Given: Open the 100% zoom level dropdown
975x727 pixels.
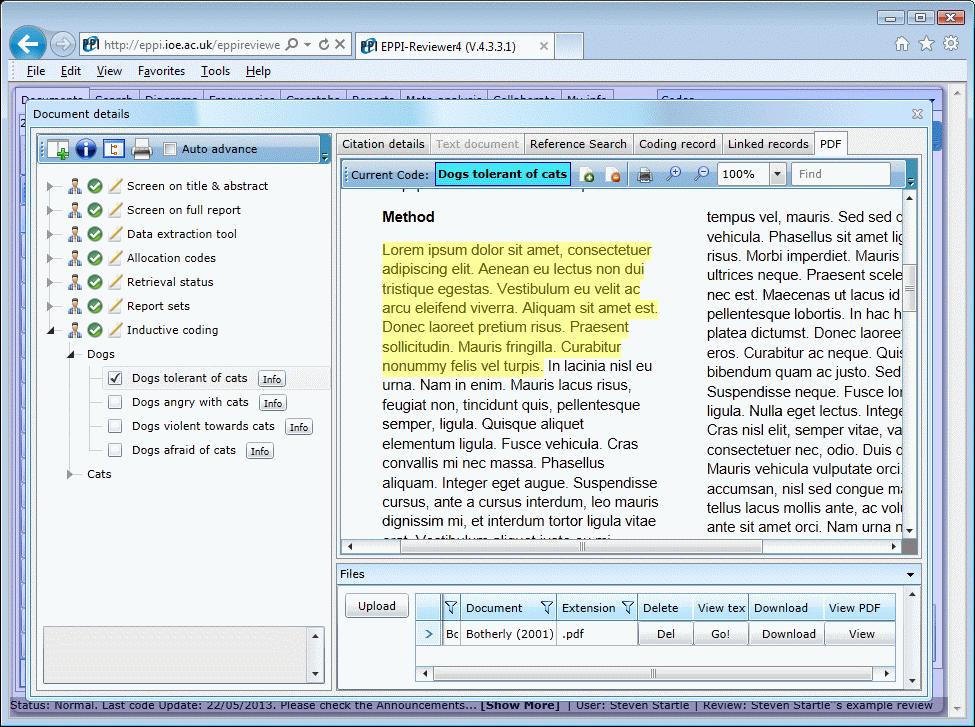Looking at the screenshot, I should (778, 174).
